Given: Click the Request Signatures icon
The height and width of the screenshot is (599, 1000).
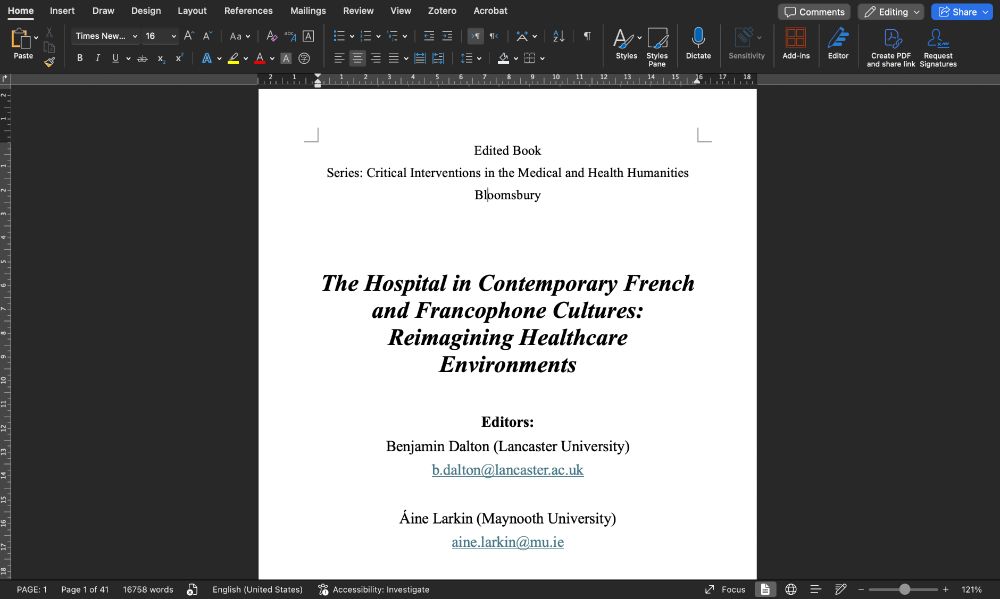Looking at the screenshot, I should 938,47.
